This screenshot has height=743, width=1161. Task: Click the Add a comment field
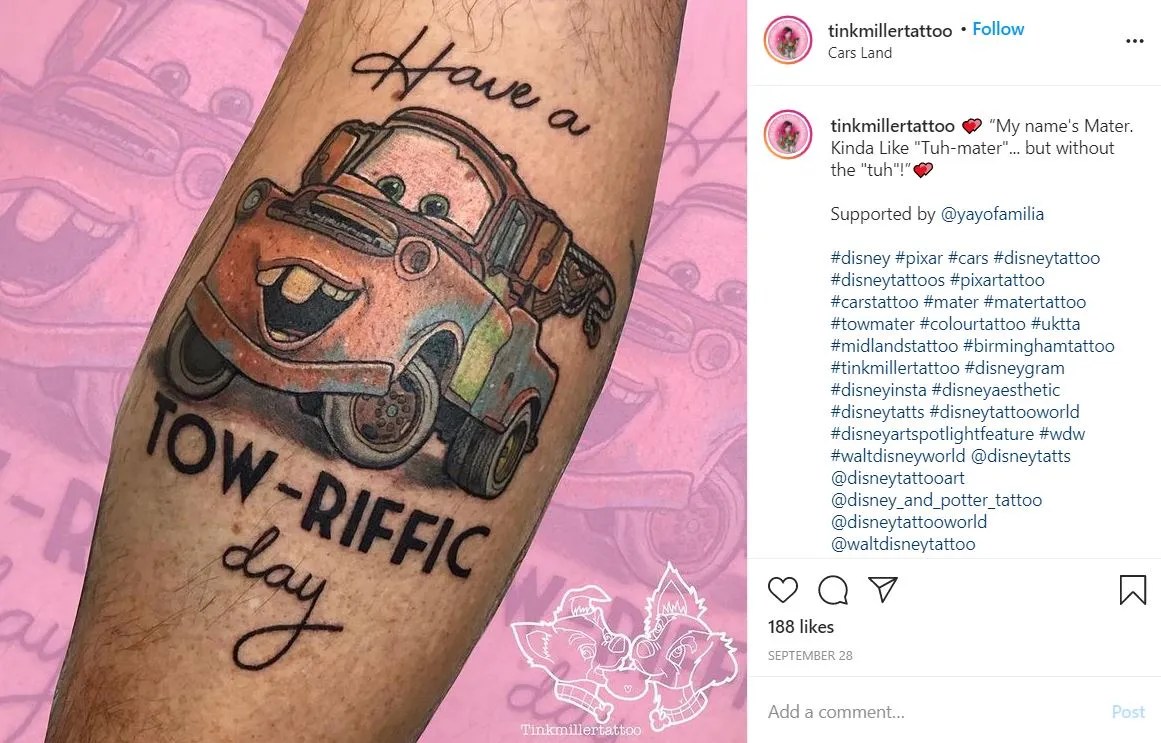click(933, 712)
